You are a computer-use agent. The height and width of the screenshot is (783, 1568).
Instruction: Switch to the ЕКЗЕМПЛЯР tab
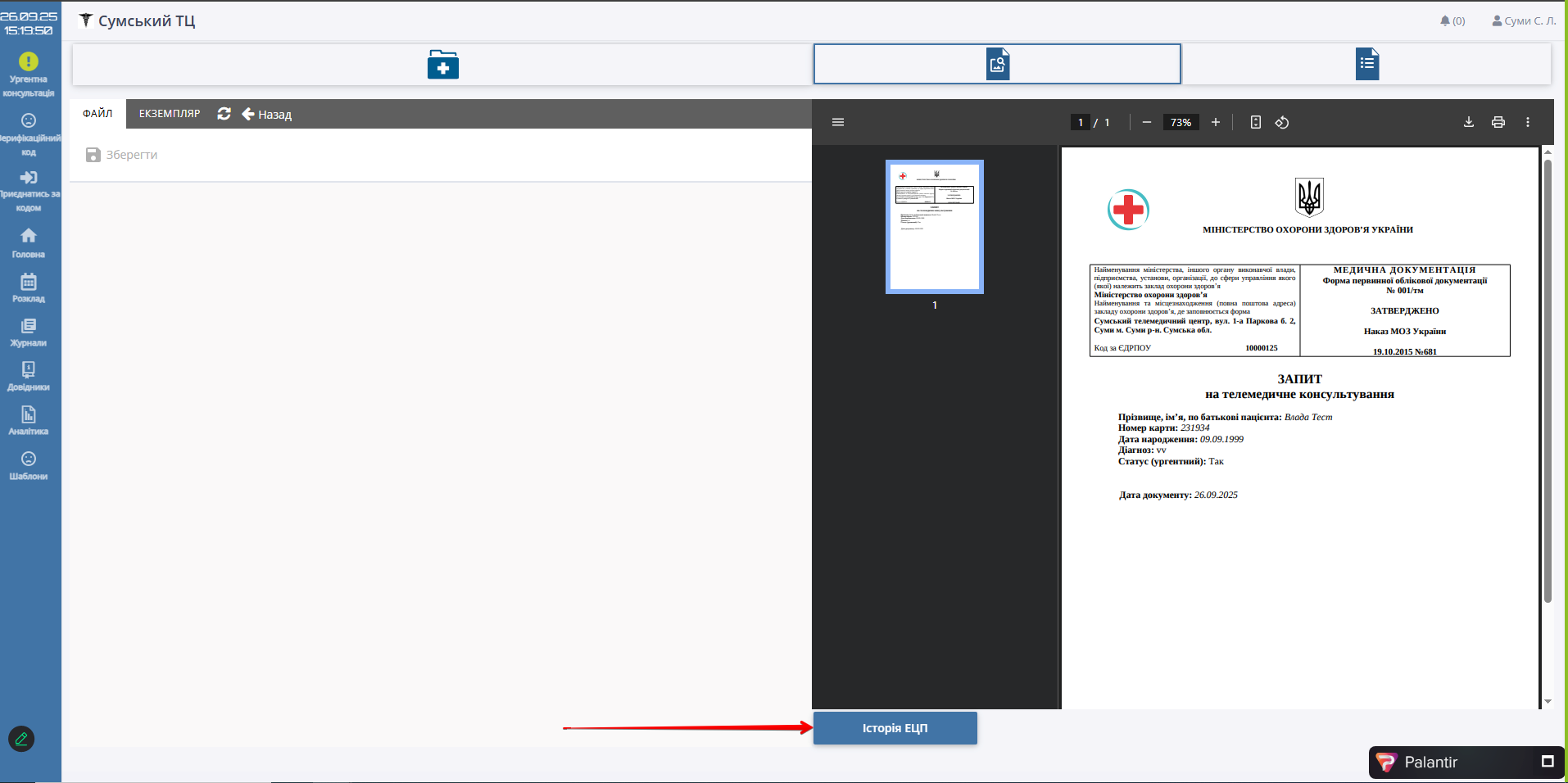click(x=170, y=114)
